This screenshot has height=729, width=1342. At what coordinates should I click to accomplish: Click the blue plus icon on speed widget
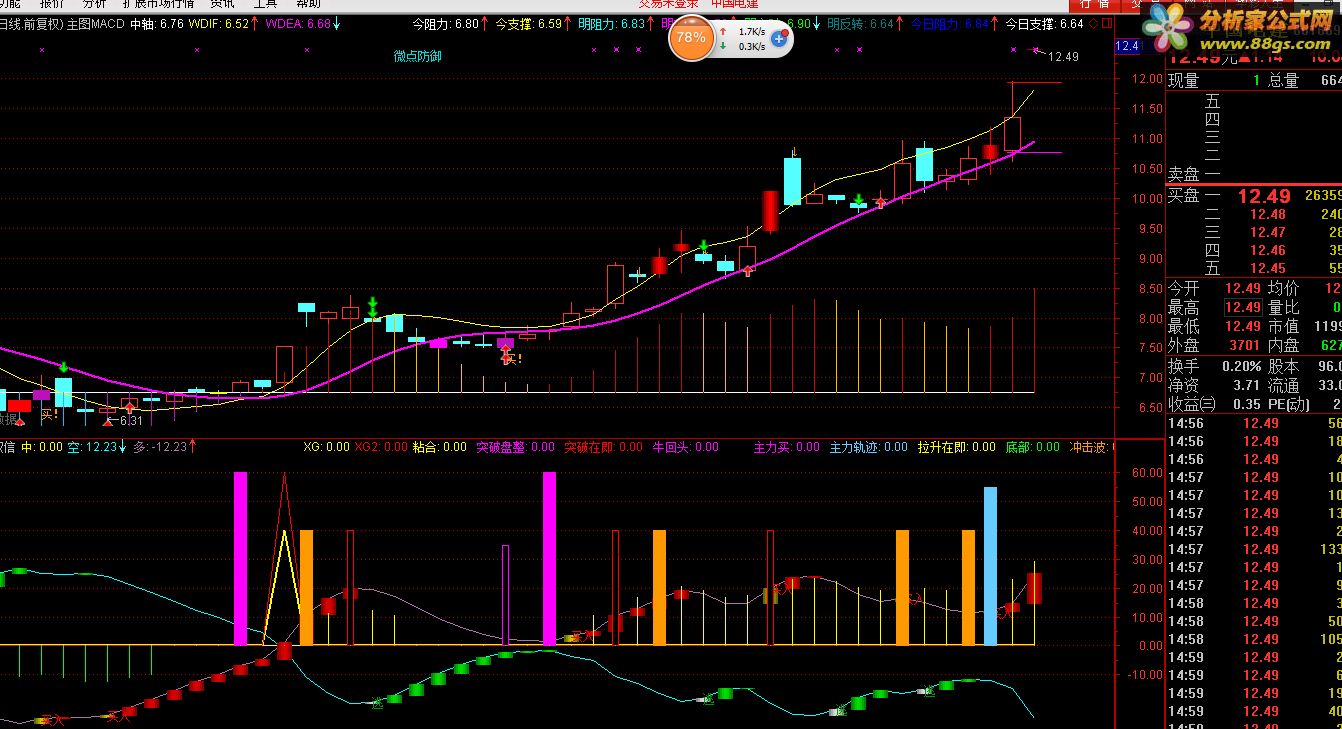pos(778,39)
